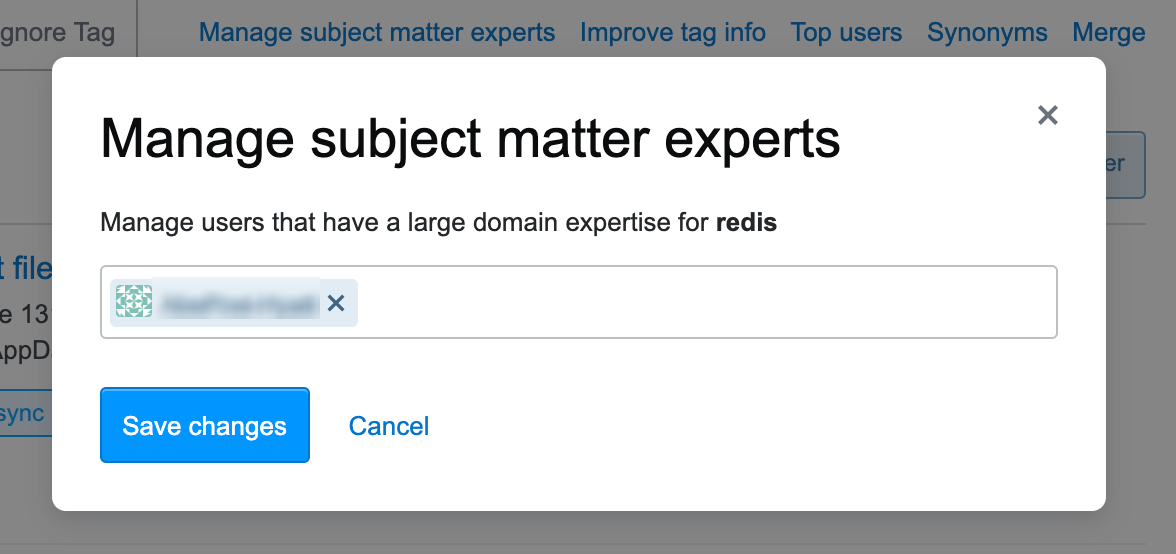Click the expert's identicon avatar

coord(134,302)
